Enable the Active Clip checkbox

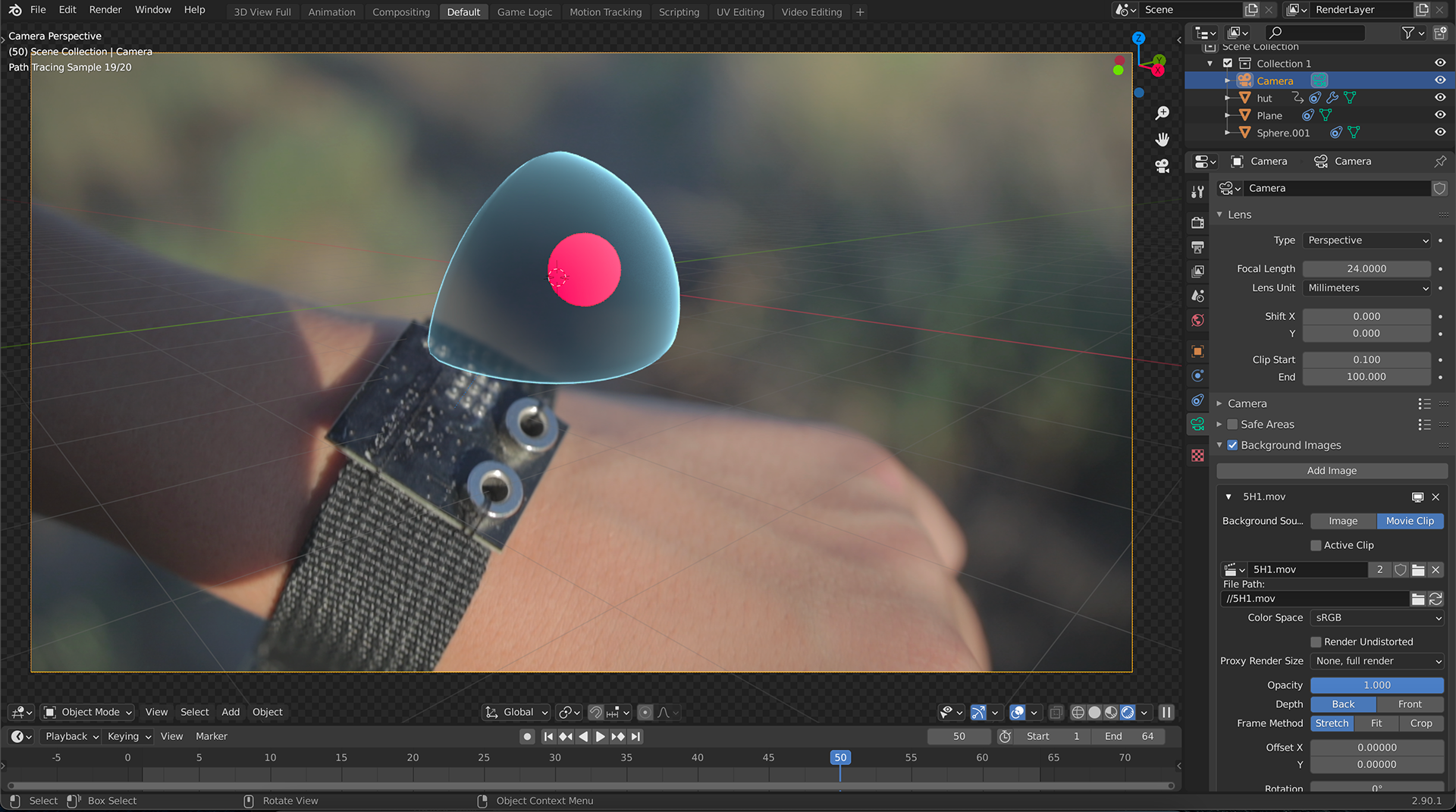tap(1316, 545)
